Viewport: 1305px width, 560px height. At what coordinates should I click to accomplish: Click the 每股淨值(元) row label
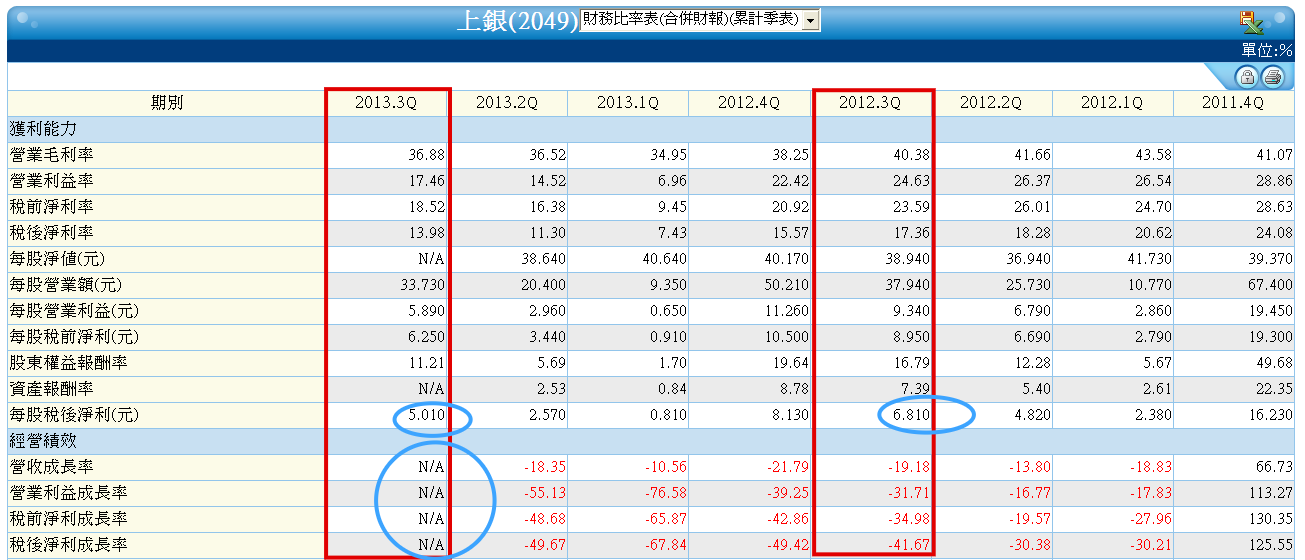click(x=58, y=259)
